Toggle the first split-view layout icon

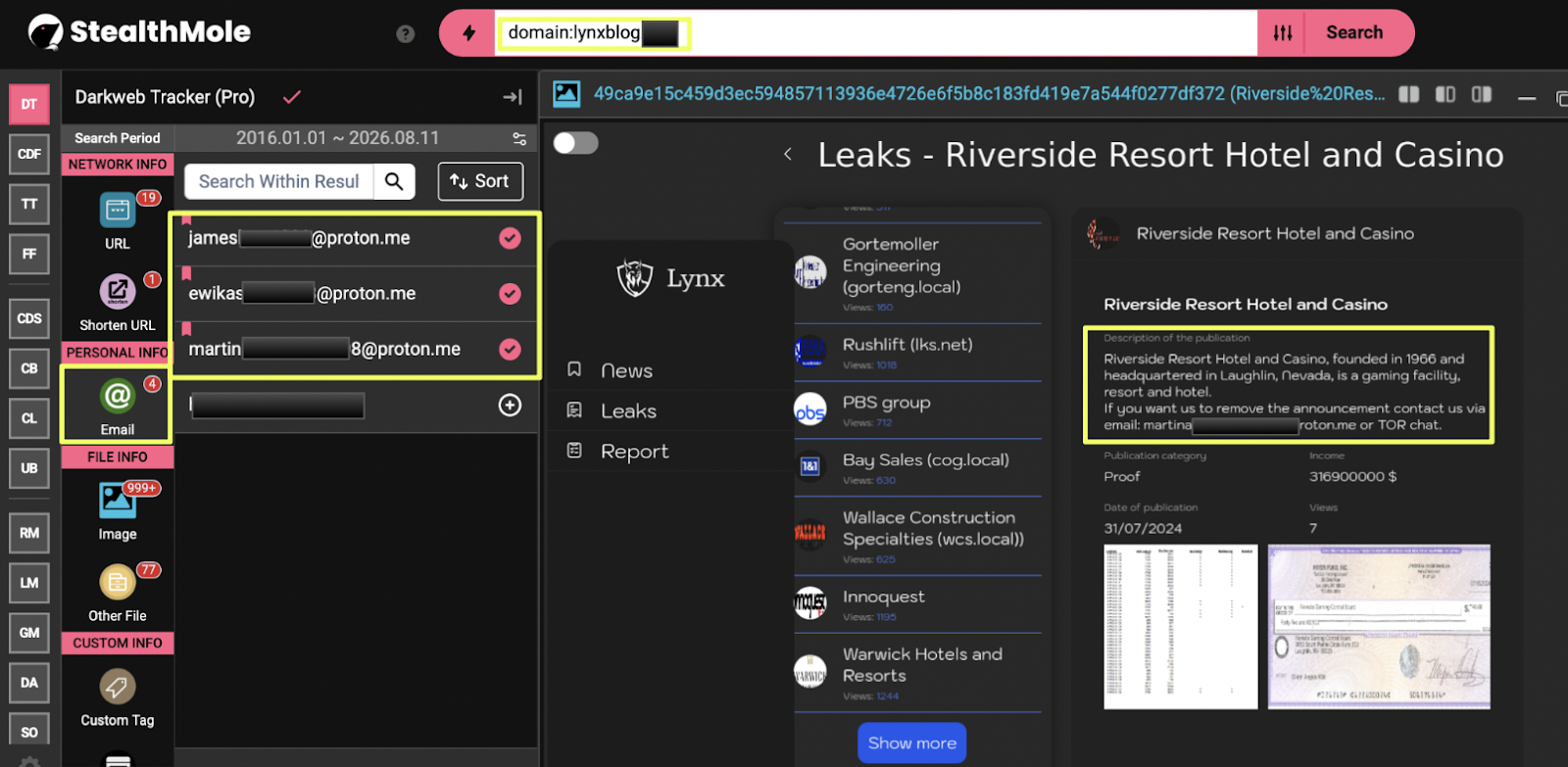[x=1409, y=94]
